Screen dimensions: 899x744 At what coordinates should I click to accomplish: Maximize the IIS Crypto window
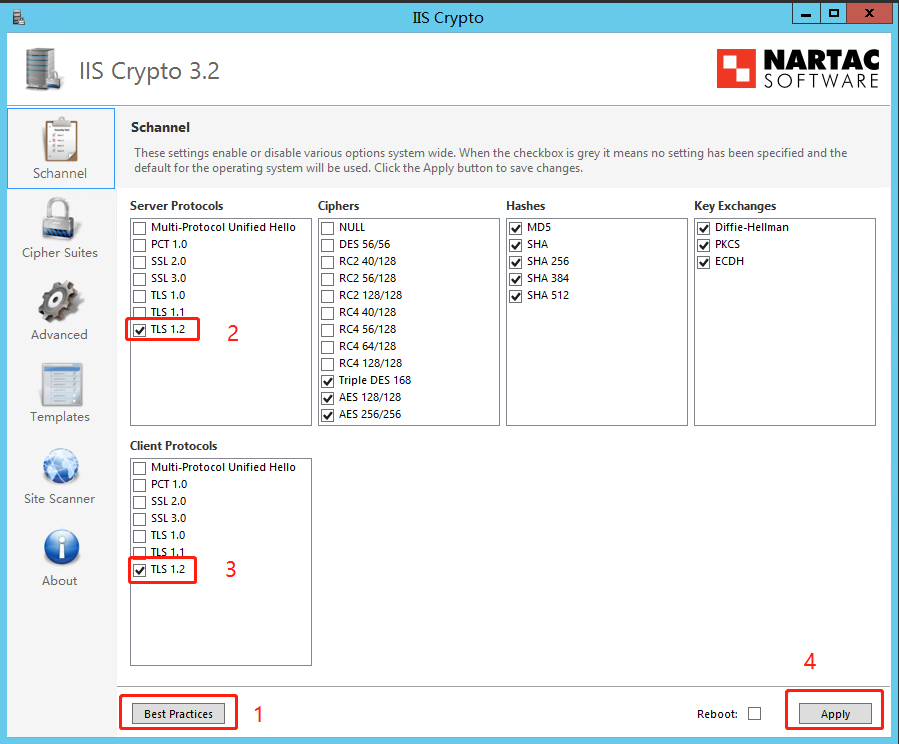(833, 13)
